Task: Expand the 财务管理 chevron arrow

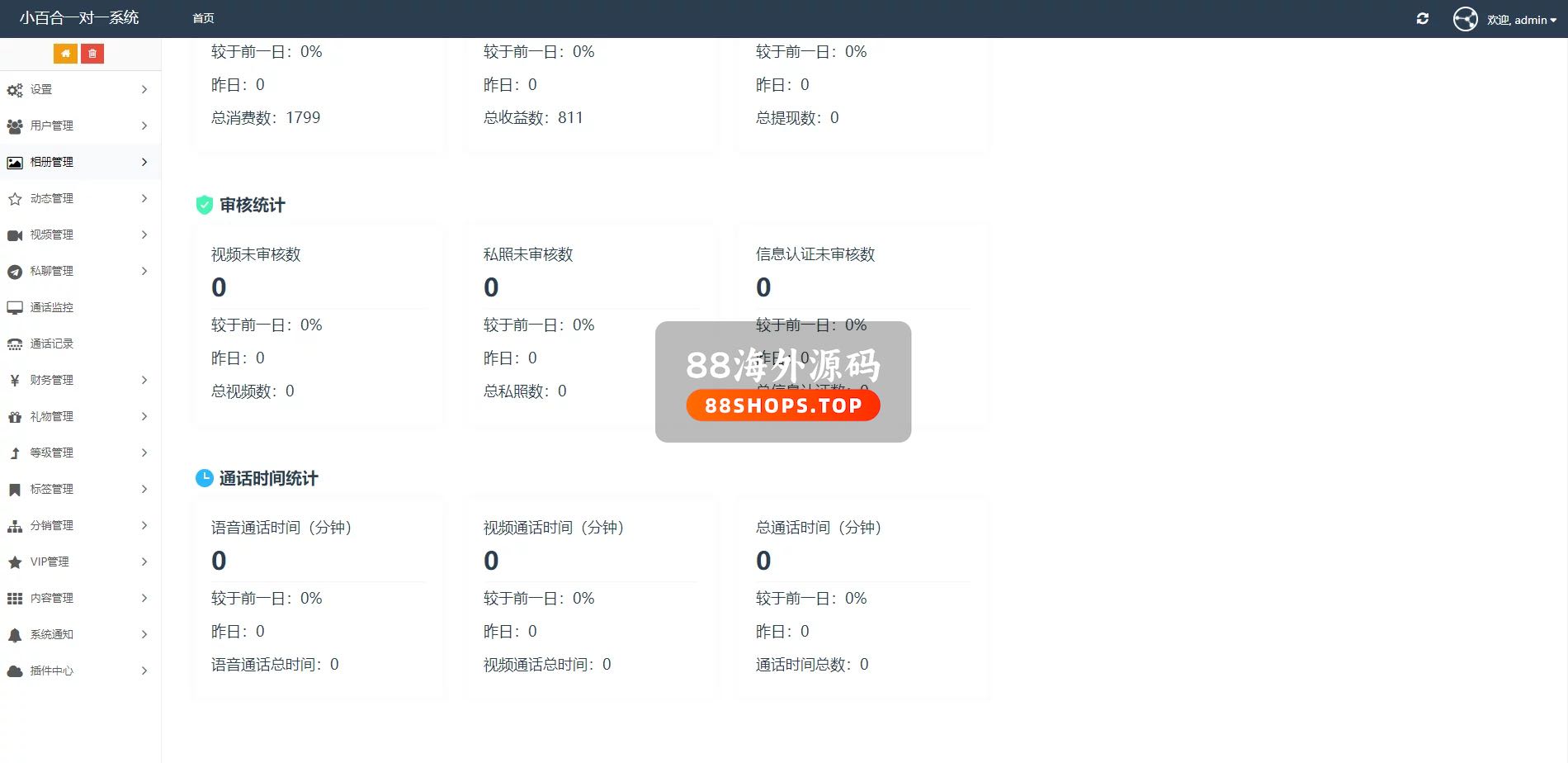Action: pos(144,380)
